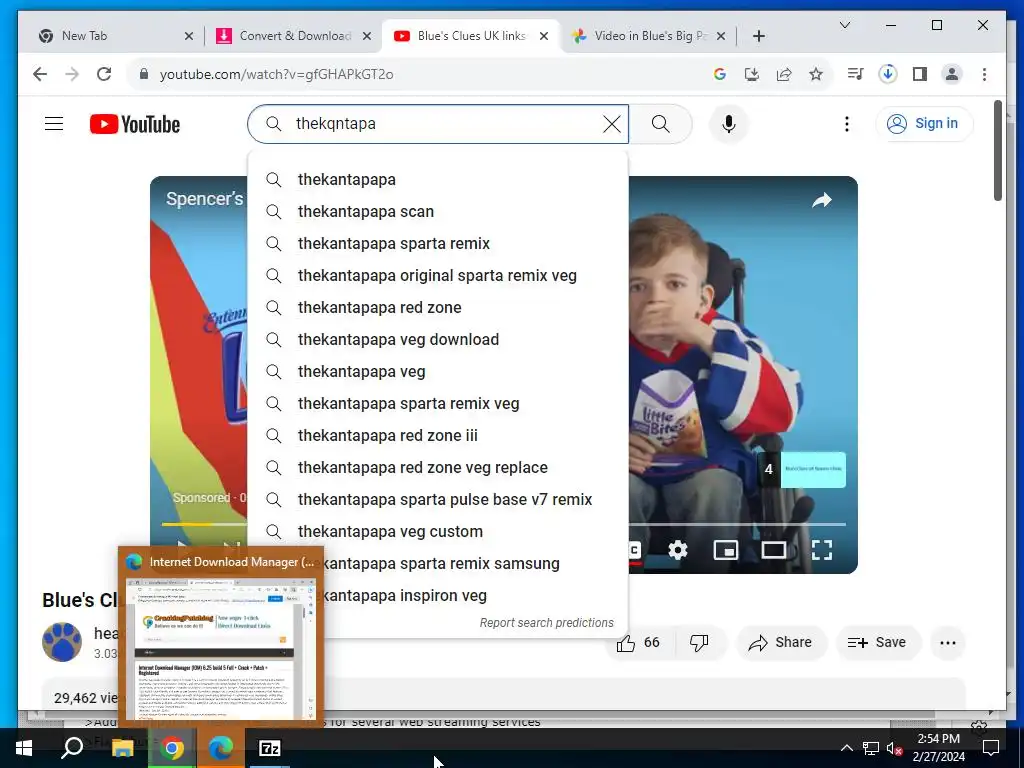Open YouTube settings three-dot menu
The image size is (1024, 768).
[846, 124]
